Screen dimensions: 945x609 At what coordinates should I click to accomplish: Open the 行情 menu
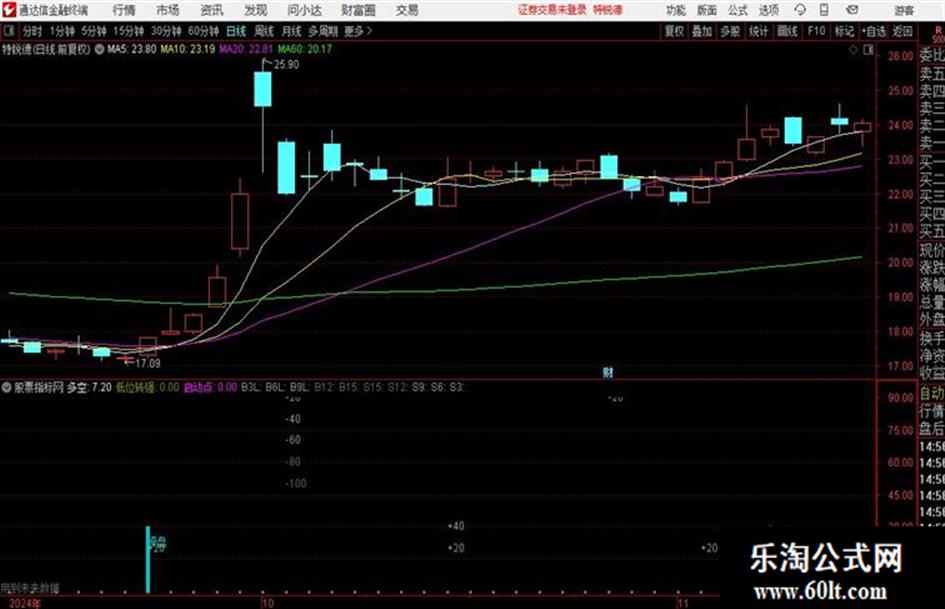pyautogui.click(x=124, y=10)
